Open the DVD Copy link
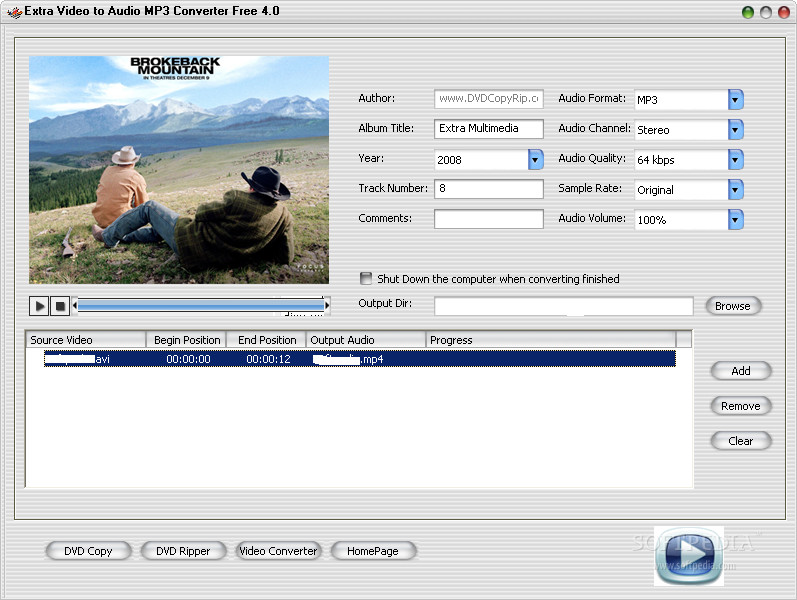 88,551
